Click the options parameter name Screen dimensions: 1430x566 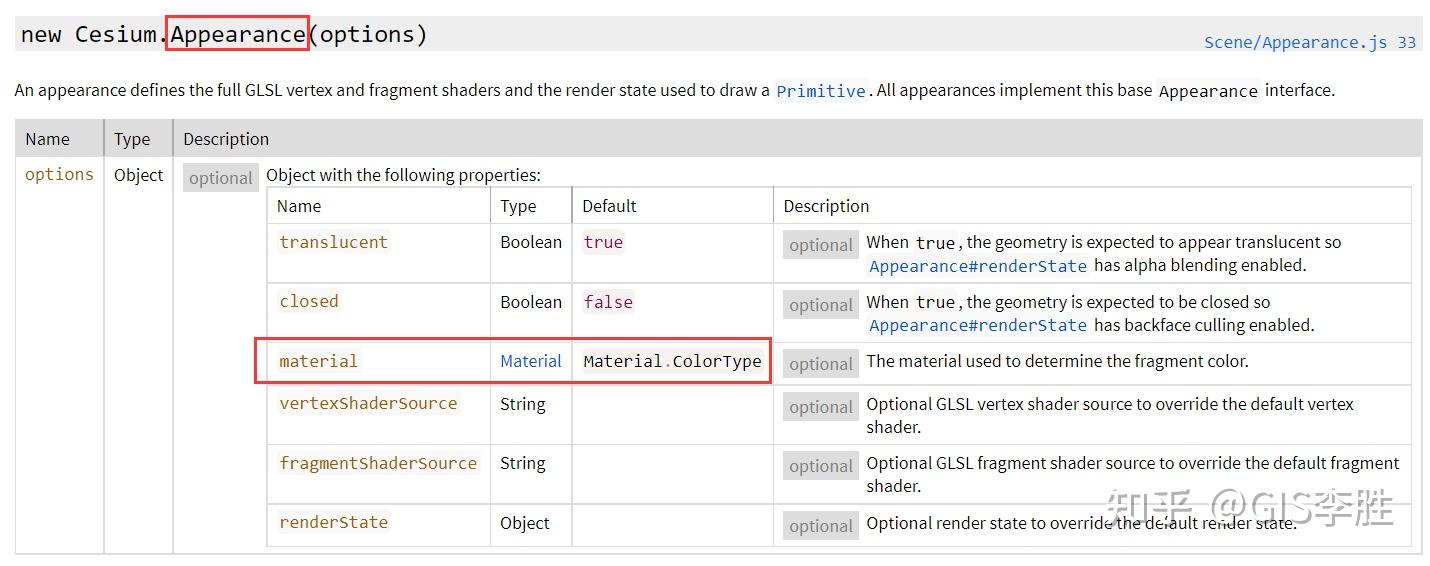point(59,175)
